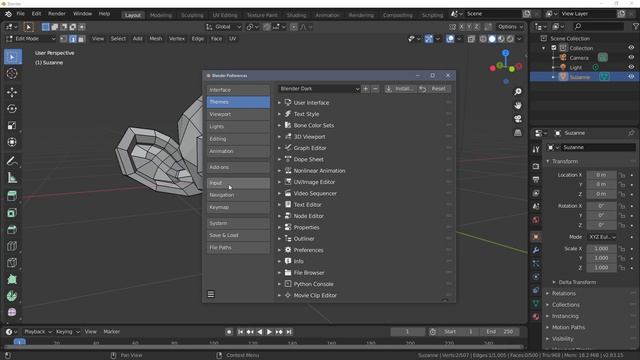Open Blender Dark theme preset dropdown
Viewport: 640px width, 360px height.
319,89
